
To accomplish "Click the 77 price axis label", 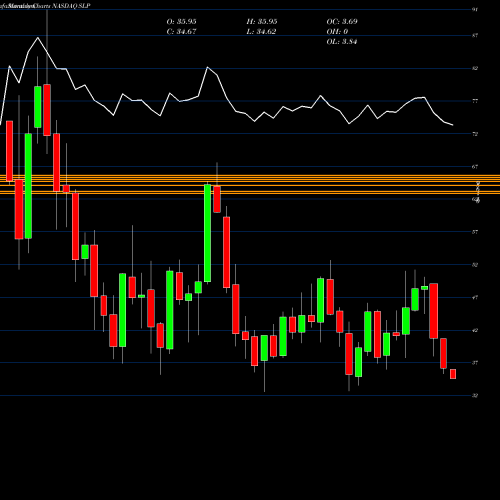I will point(475,101).
